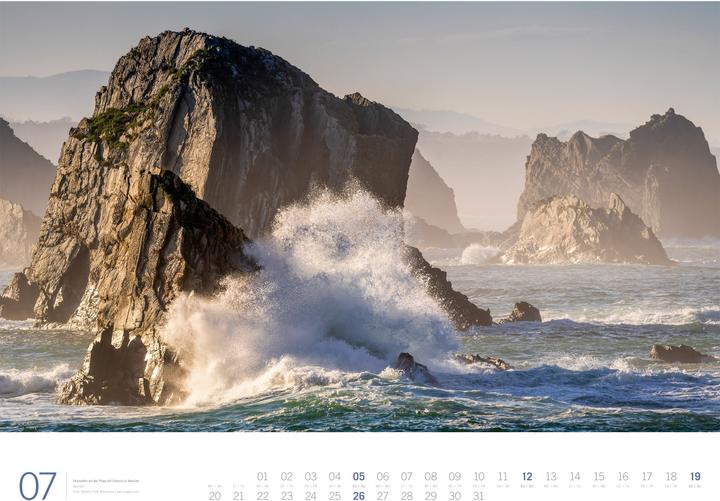The height and width of the screenshot is (501, 720).
Task: Select date 24 in the bottom row
Action: [x=310, y=495]
